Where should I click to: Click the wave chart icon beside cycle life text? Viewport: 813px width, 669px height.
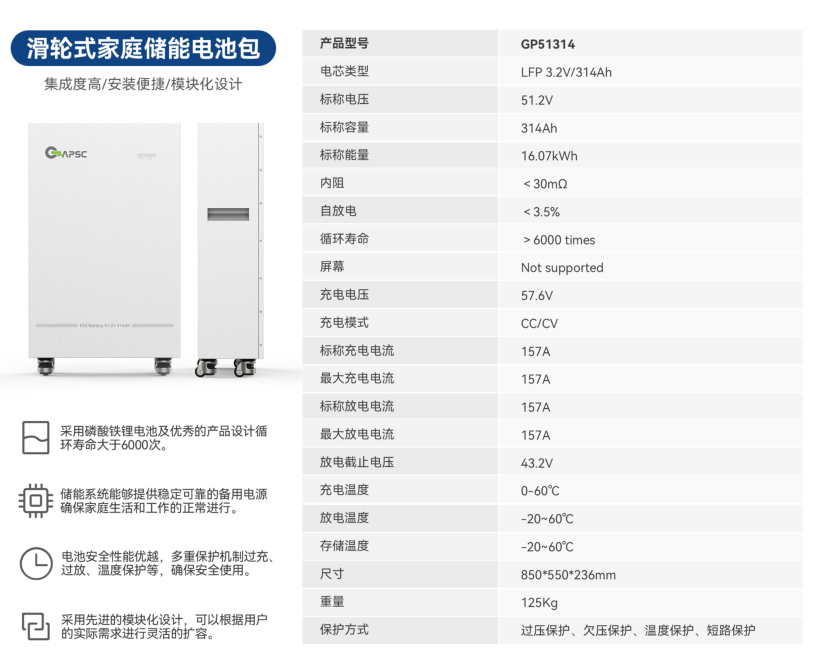point(35,437)
